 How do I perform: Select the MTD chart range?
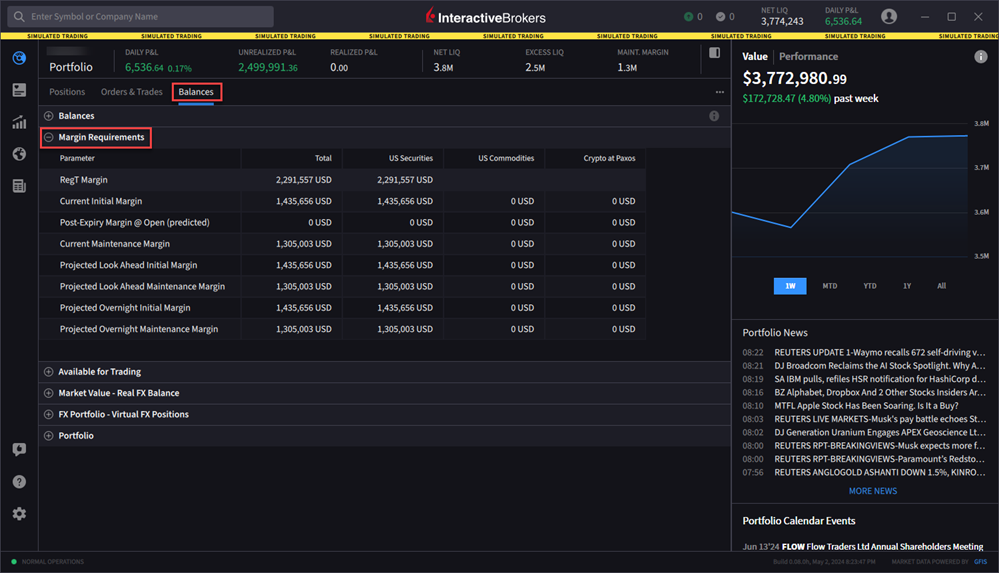click(830, 286)
